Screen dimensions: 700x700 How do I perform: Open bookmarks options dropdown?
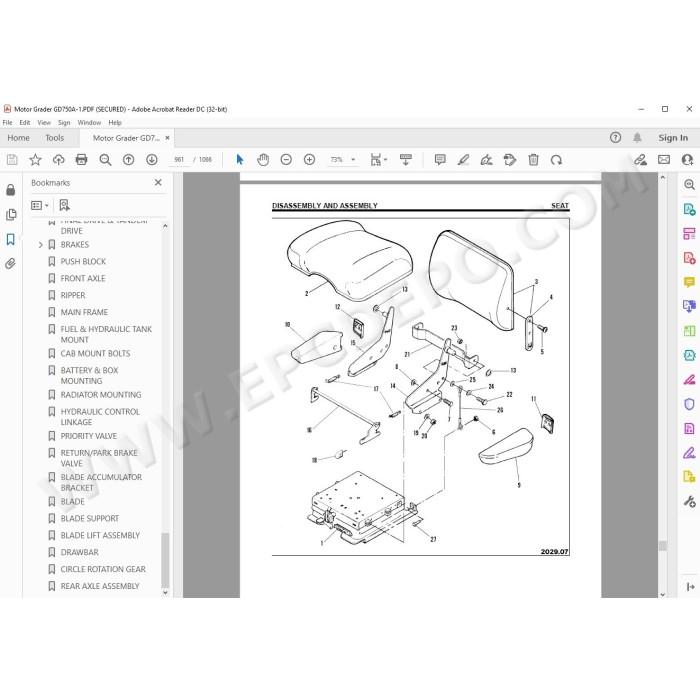40,205
